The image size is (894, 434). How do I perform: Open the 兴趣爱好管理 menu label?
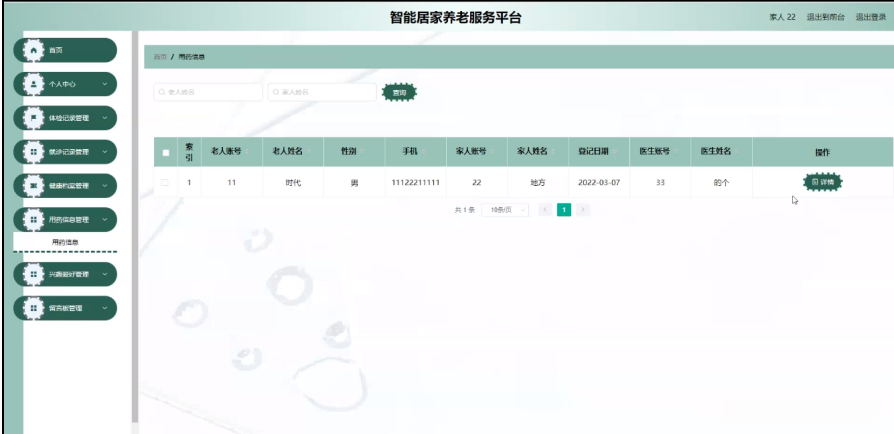coord(69,274)
